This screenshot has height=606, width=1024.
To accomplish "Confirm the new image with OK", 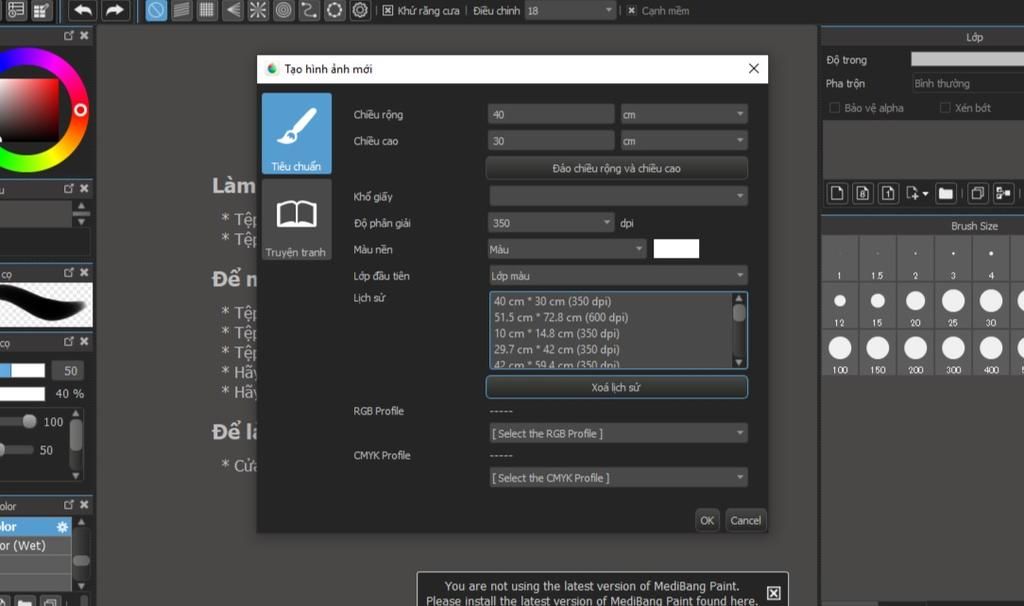I will click(707, 520).
